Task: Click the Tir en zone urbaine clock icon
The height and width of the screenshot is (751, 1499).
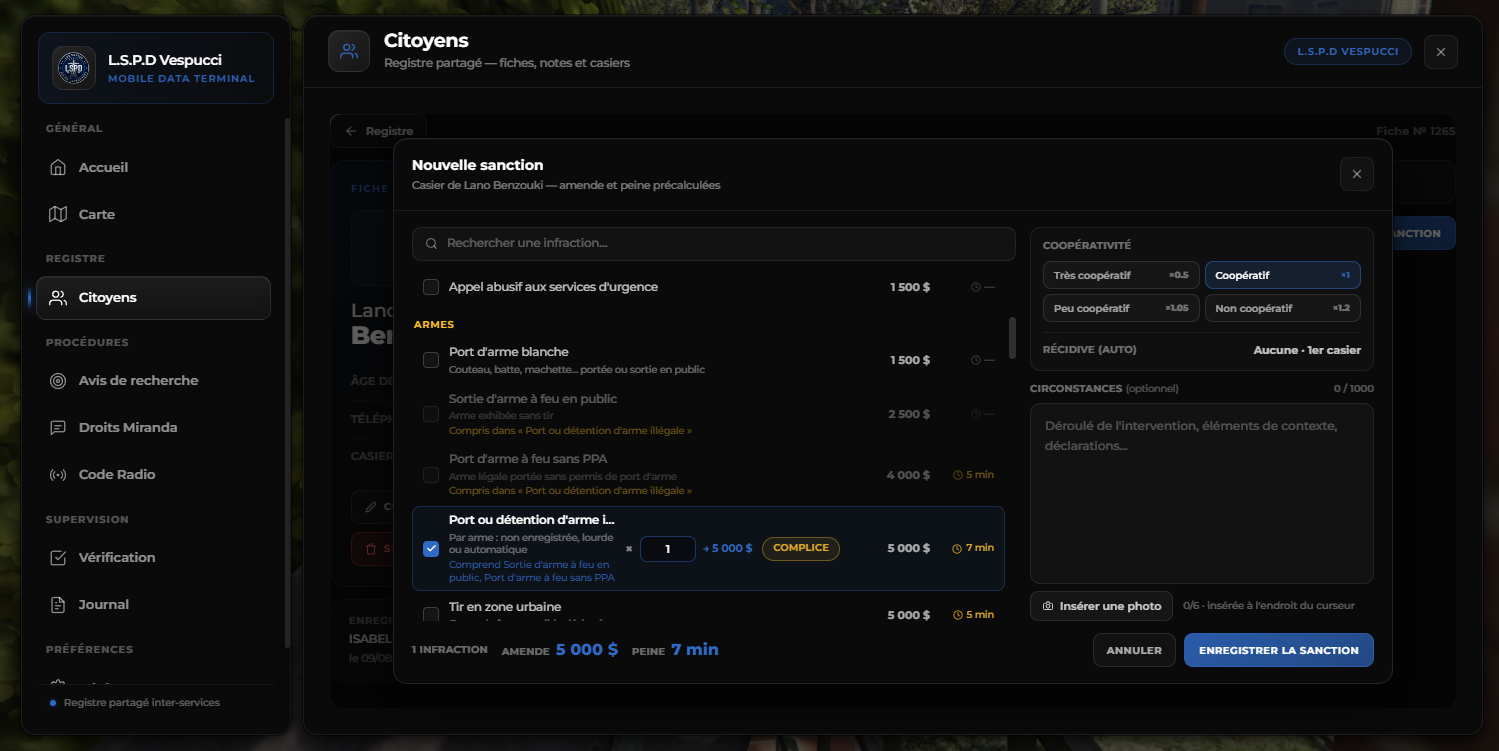Action: coord(957,615)
